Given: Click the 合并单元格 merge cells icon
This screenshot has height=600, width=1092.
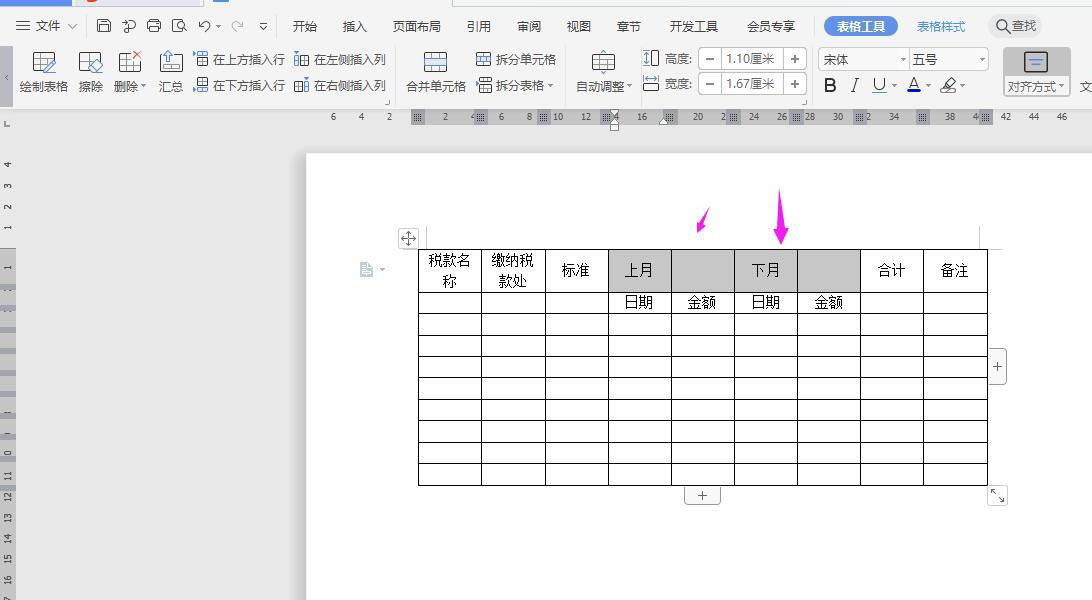Looking at the screenshot, I should pyautogui.click(x=435, y=70).
